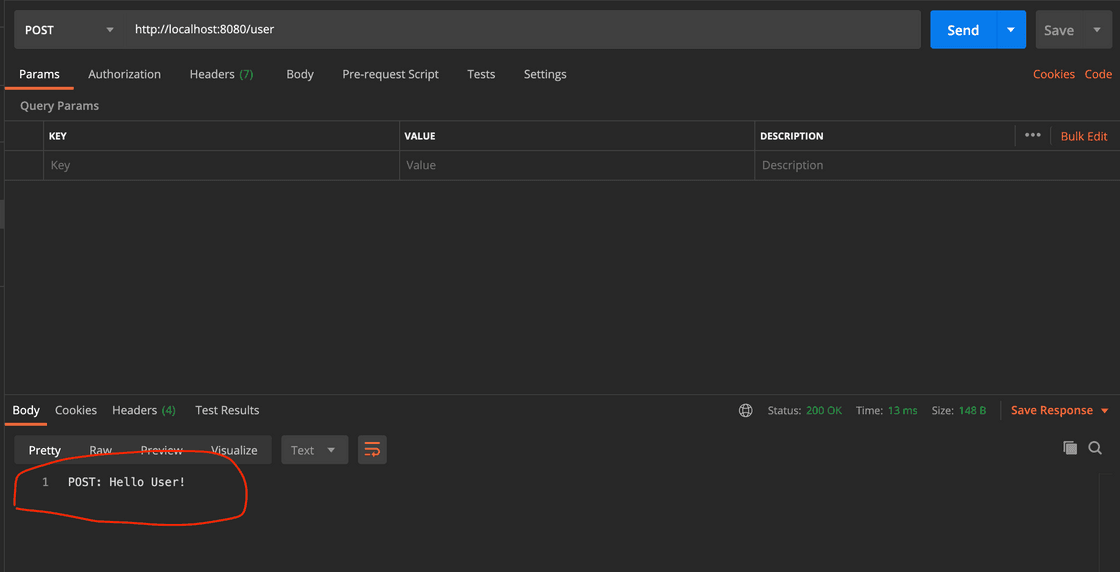Show the Visualize response view

234,450
